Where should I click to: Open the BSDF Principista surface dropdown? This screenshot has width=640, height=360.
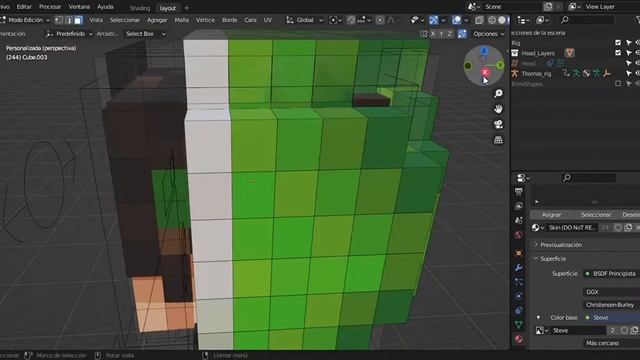(x=611, y=273)
